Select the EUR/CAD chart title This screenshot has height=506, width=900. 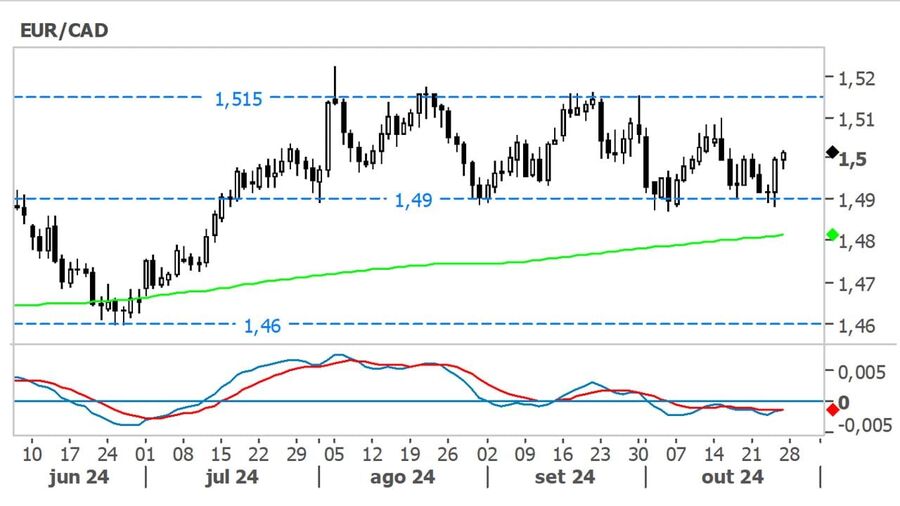(63, 30)
